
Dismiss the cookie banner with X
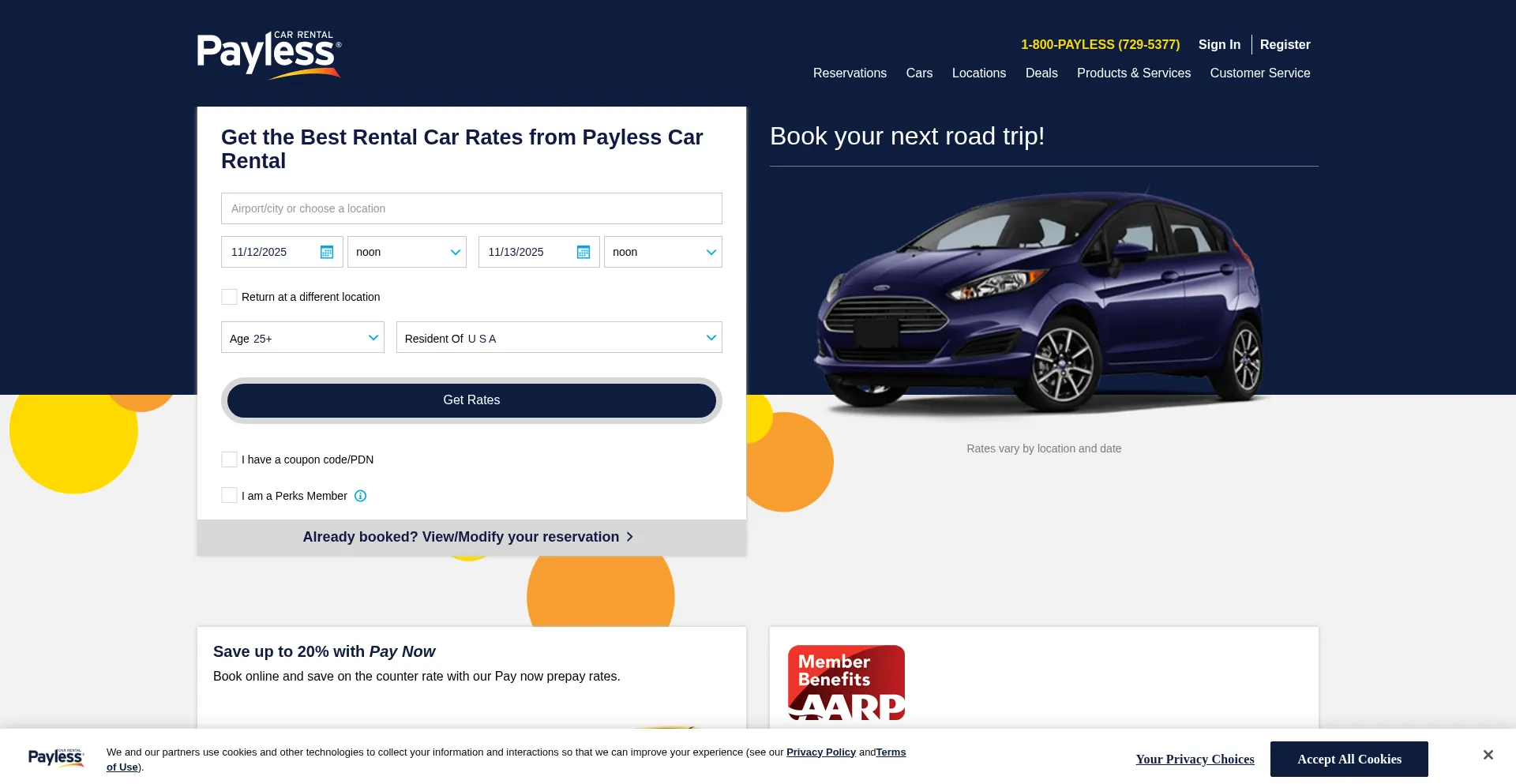pyautogui.click(x=1488, y=755)
